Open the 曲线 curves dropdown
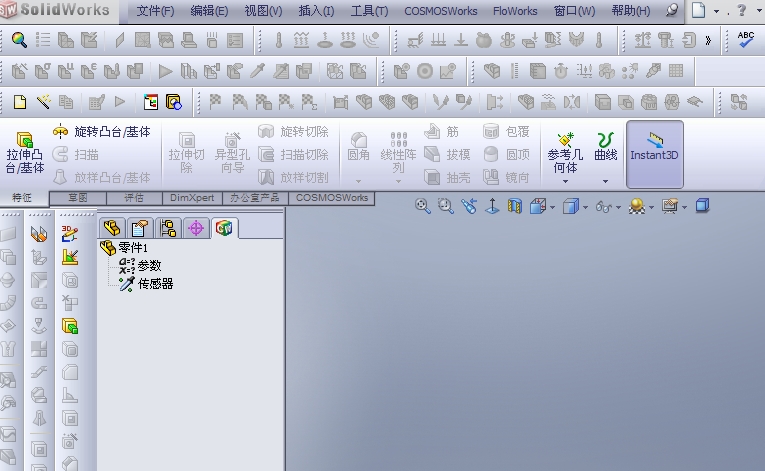 pos(605,181)
